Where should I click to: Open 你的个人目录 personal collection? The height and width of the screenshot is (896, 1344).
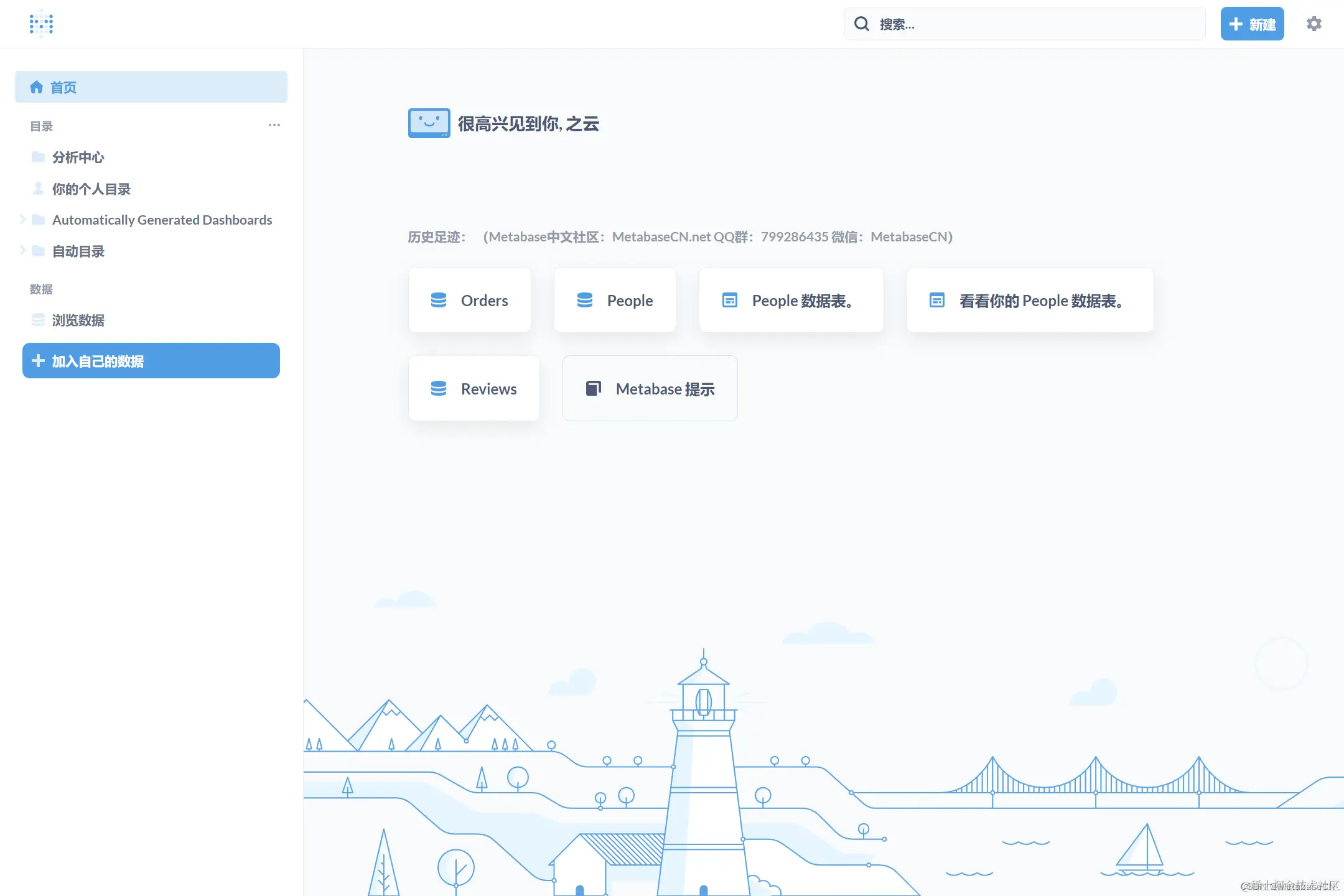[91, 189]
